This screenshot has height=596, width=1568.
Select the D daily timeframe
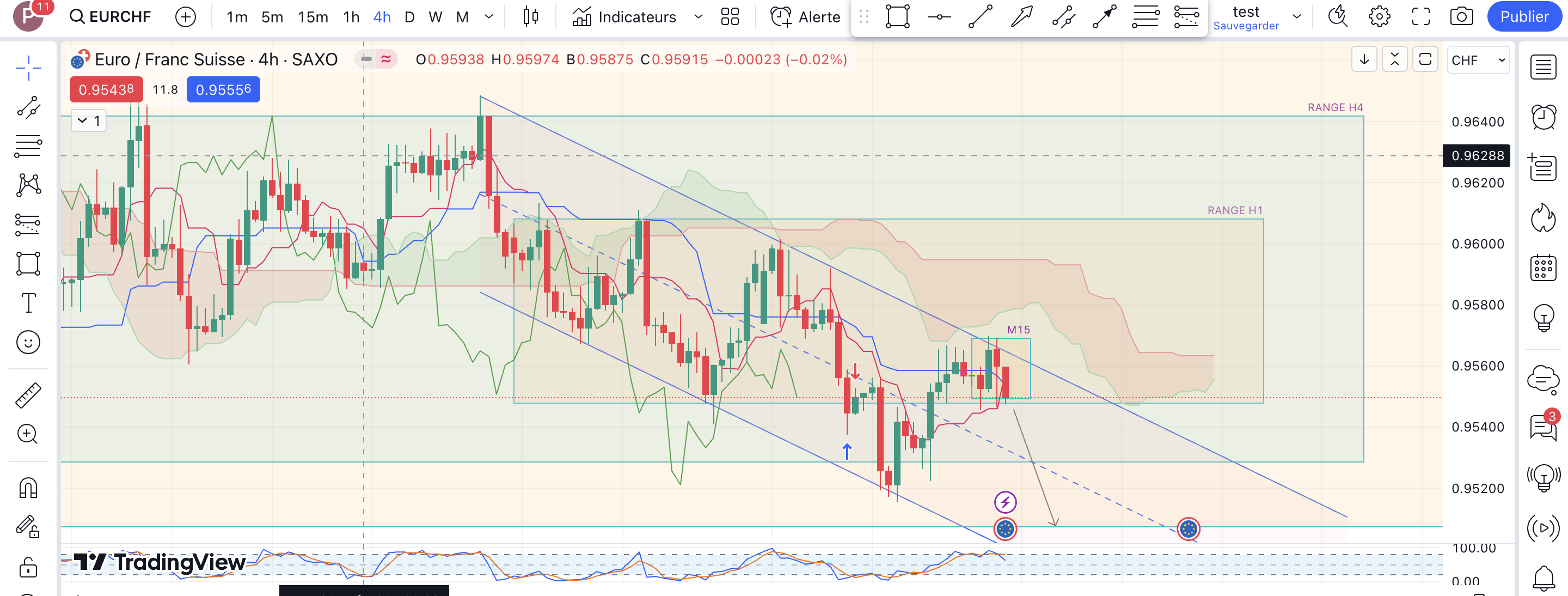[409, 17]
